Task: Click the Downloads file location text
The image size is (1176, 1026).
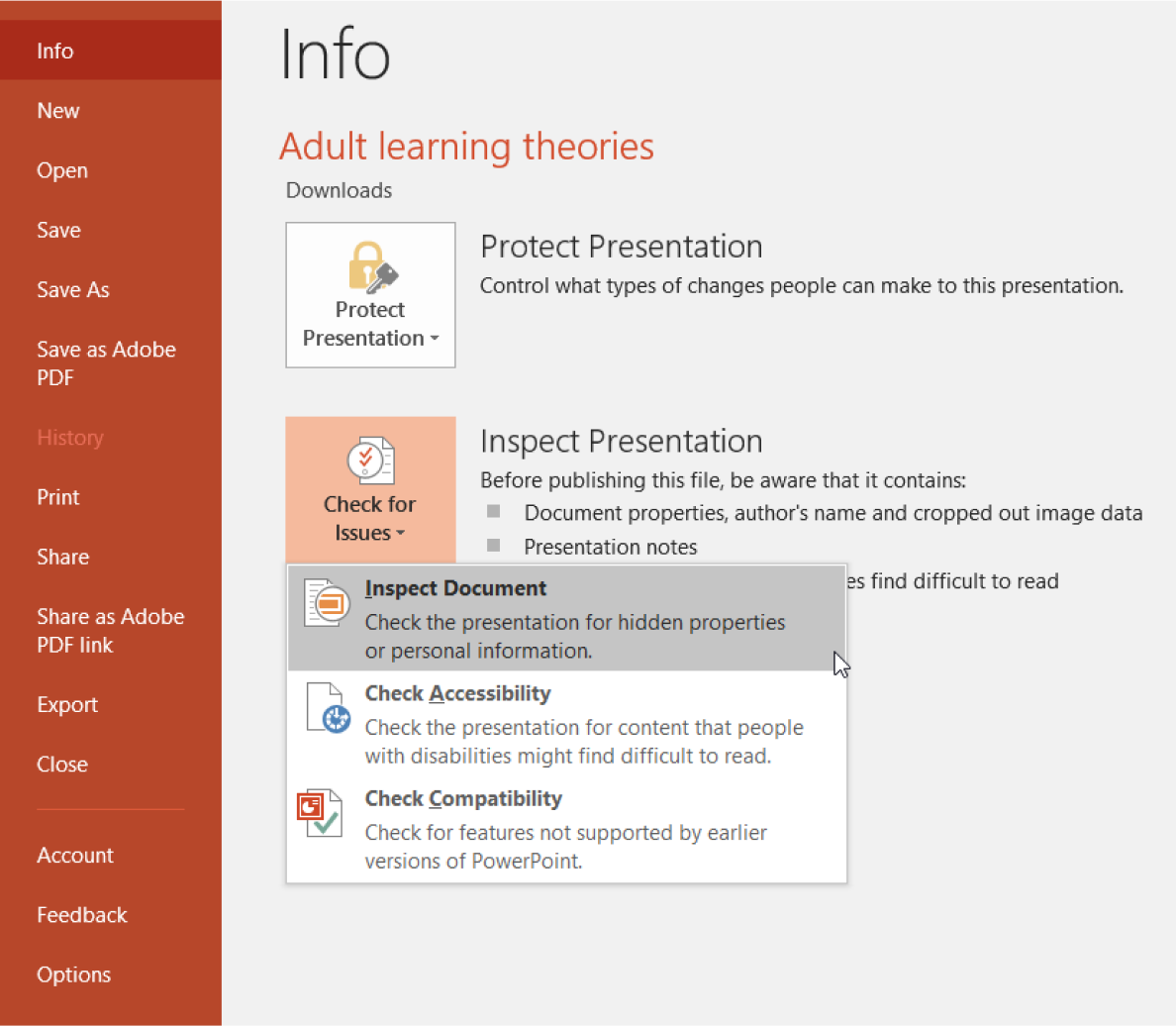Action: tap(339, 190)
